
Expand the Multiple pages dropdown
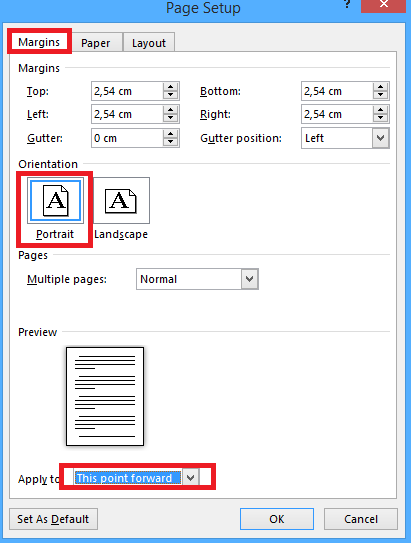250,279
